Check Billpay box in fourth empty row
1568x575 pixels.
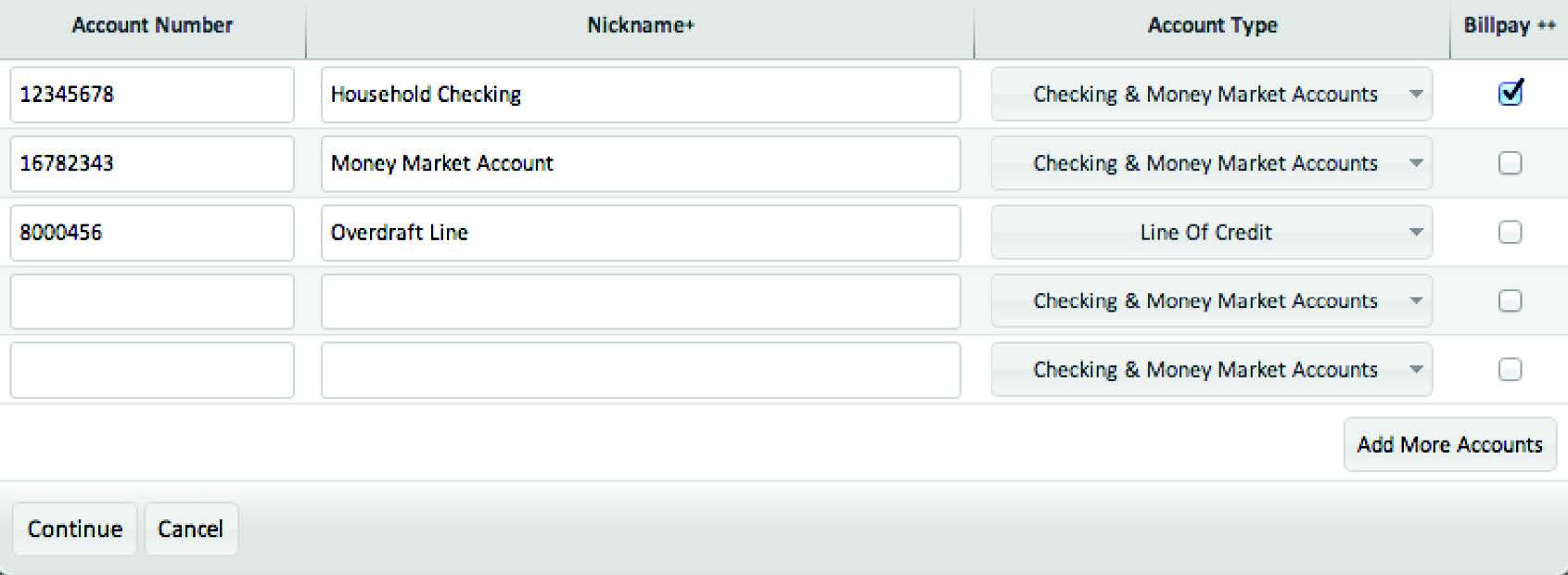coord(1511,300)
